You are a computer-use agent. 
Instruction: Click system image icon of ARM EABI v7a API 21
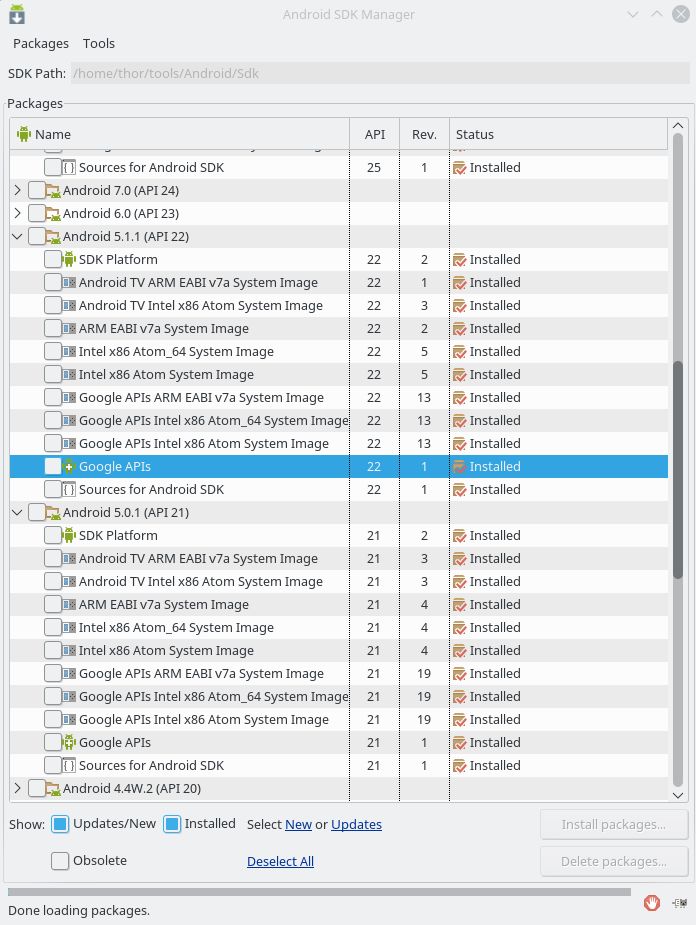click(x=69, y=605)
